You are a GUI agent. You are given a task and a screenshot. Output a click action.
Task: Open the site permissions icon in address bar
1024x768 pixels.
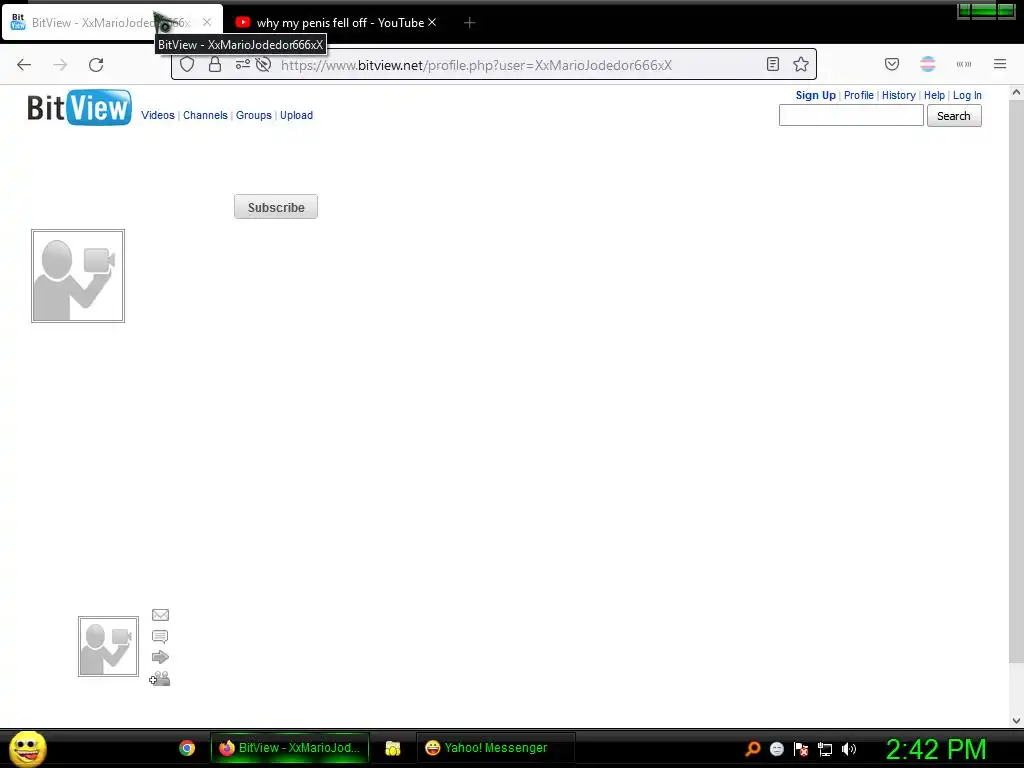[242, 65]
